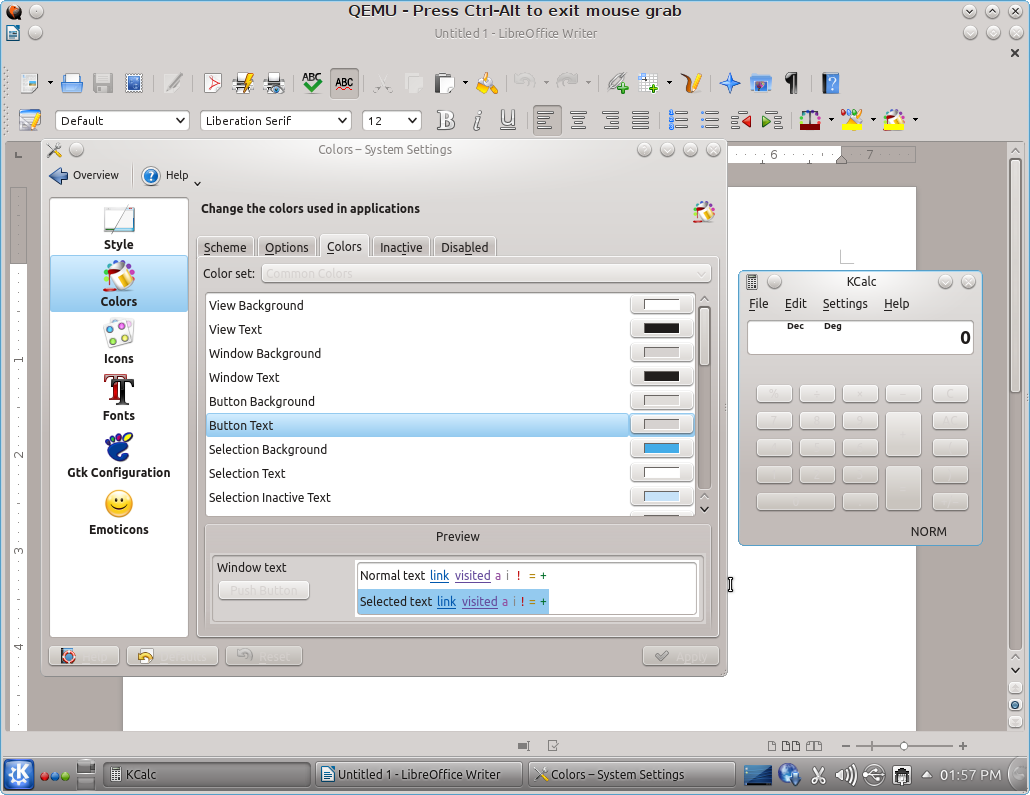Open the Navigator star icon
Image resolution: width=1030 pixels, height=795 pixels.
730,83
